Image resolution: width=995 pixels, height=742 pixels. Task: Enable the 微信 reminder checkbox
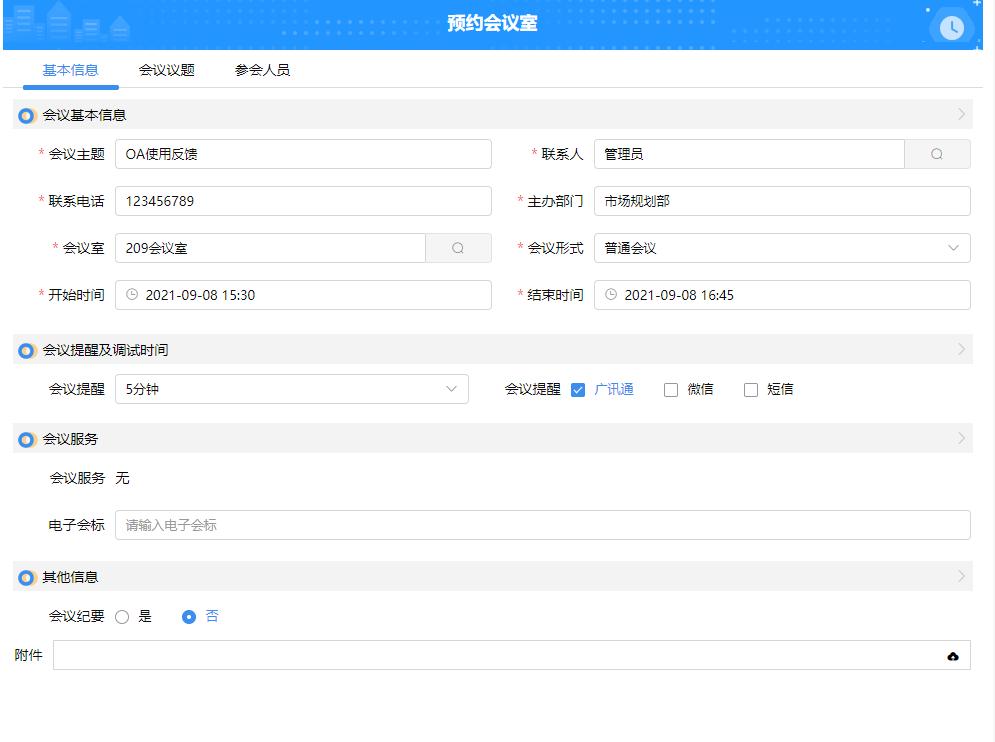(670, 389)
